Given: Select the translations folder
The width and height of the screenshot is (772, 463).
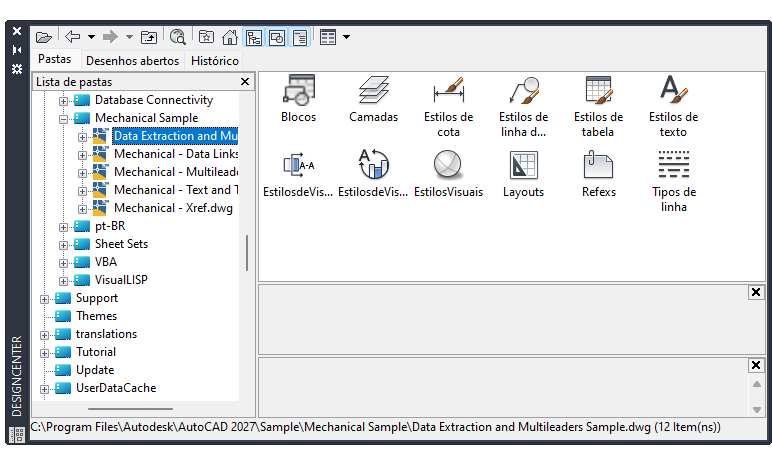Looking at the screenshot, I should click(106, 334).
